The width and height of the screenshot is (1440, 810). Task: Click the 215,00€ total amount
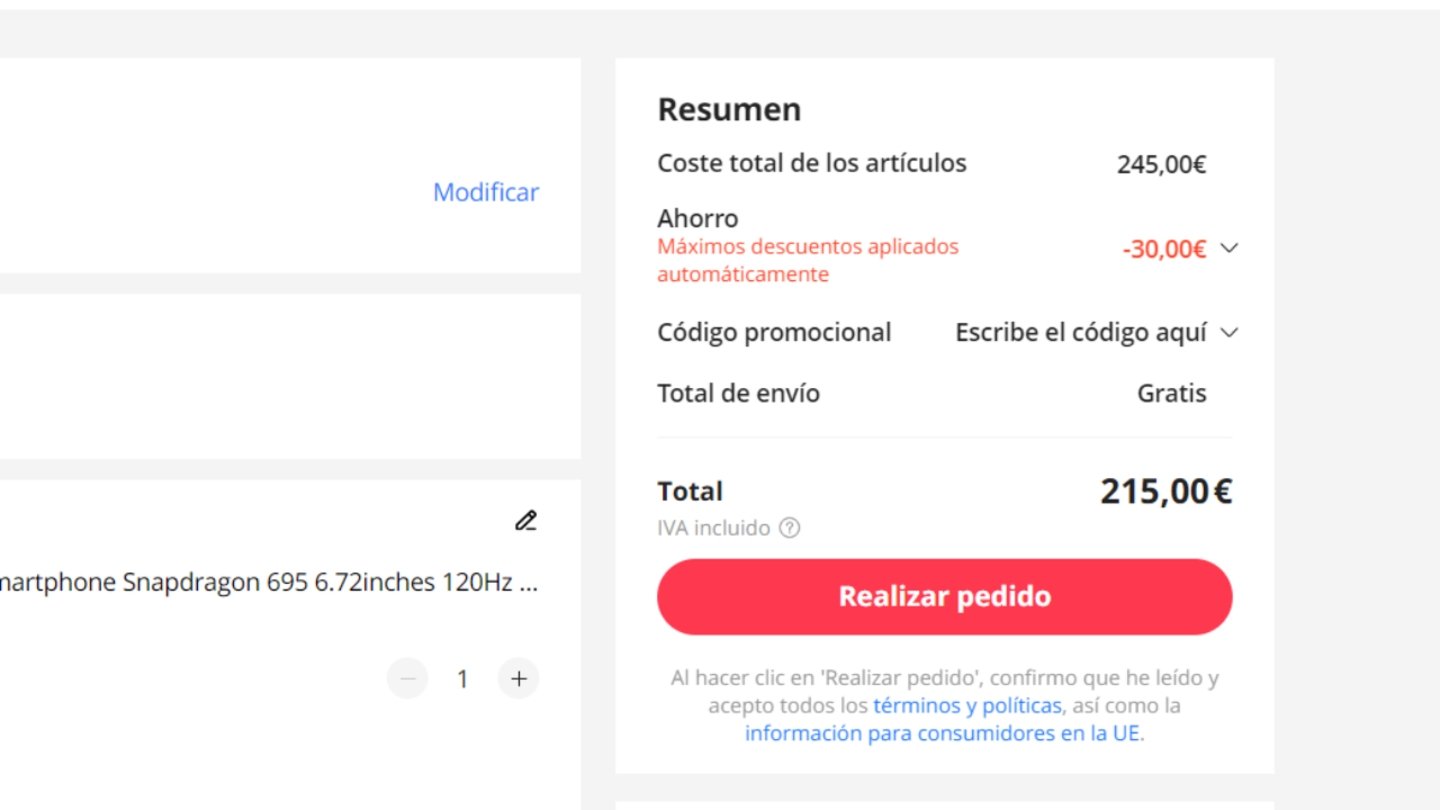pos(1166,491)
